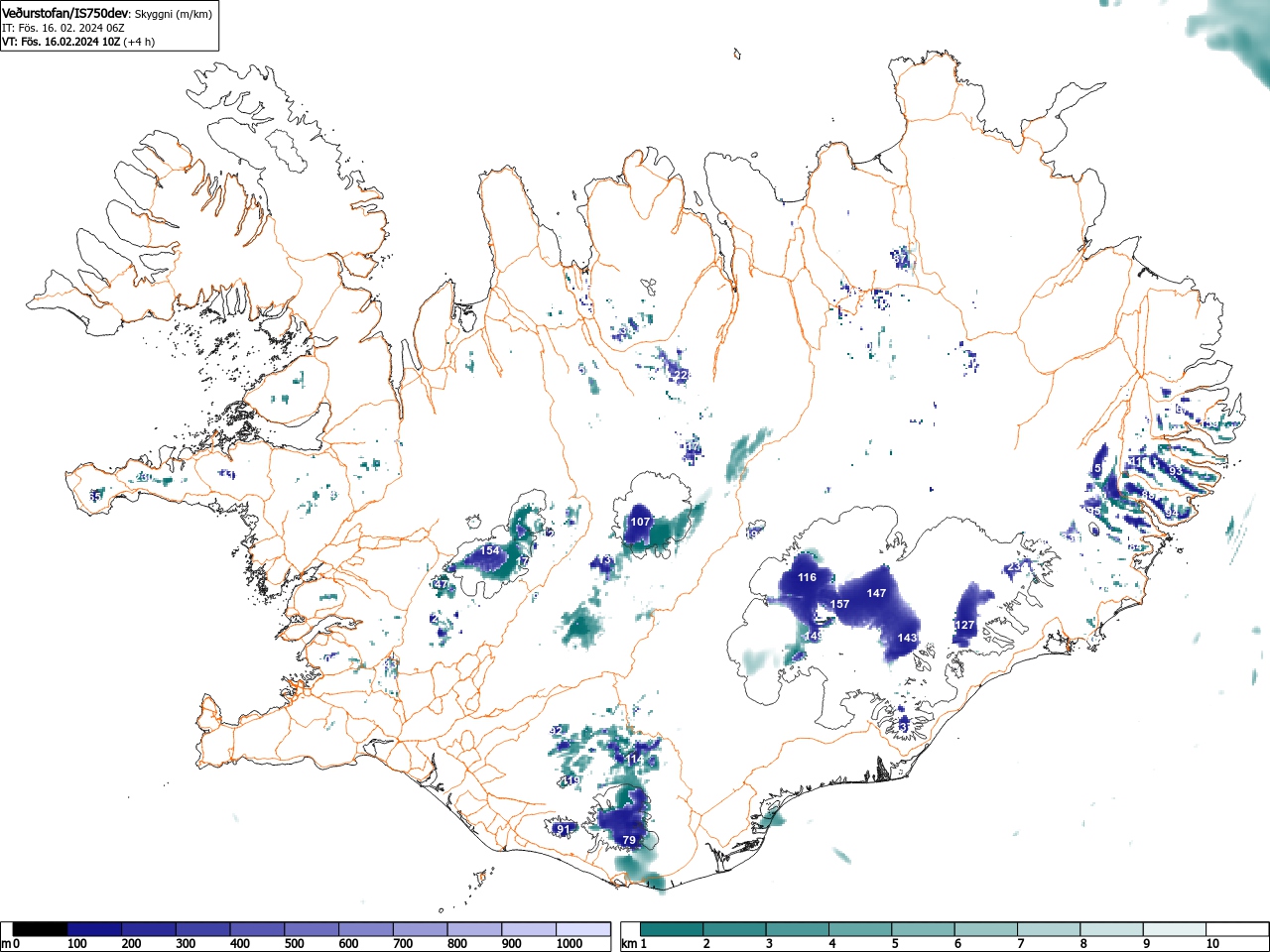Click the 143 visibility value on the map
This screenshot has height=952, width=1270.
click(x=907, y=638)
